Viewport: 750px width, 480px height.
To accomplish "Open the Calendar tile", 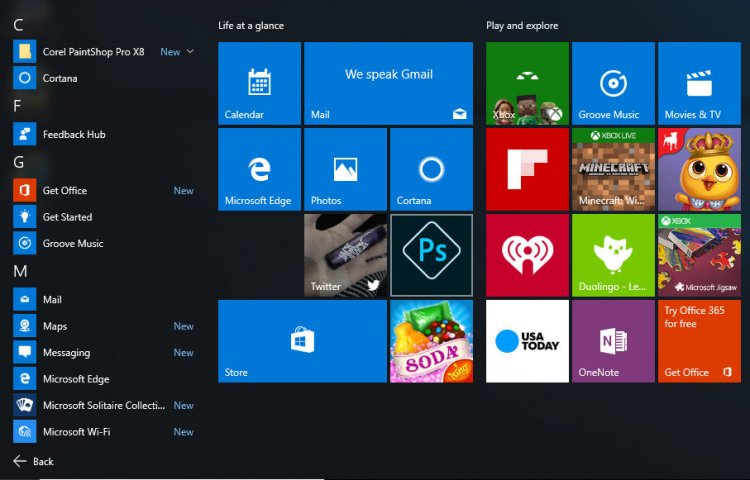I will (259, 83).
